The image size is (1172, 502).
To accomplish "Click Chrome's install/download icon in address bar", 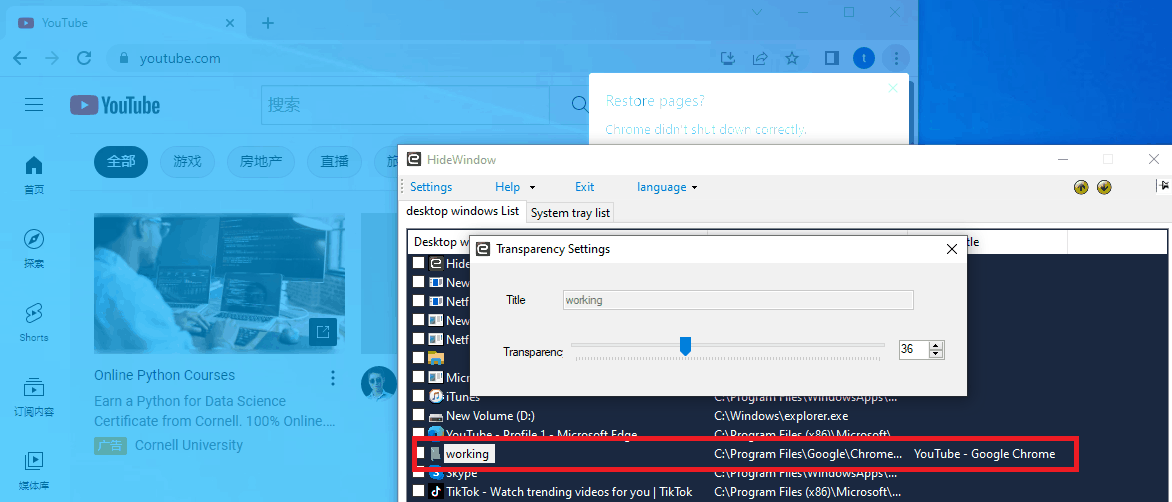I will click(728, 58).
